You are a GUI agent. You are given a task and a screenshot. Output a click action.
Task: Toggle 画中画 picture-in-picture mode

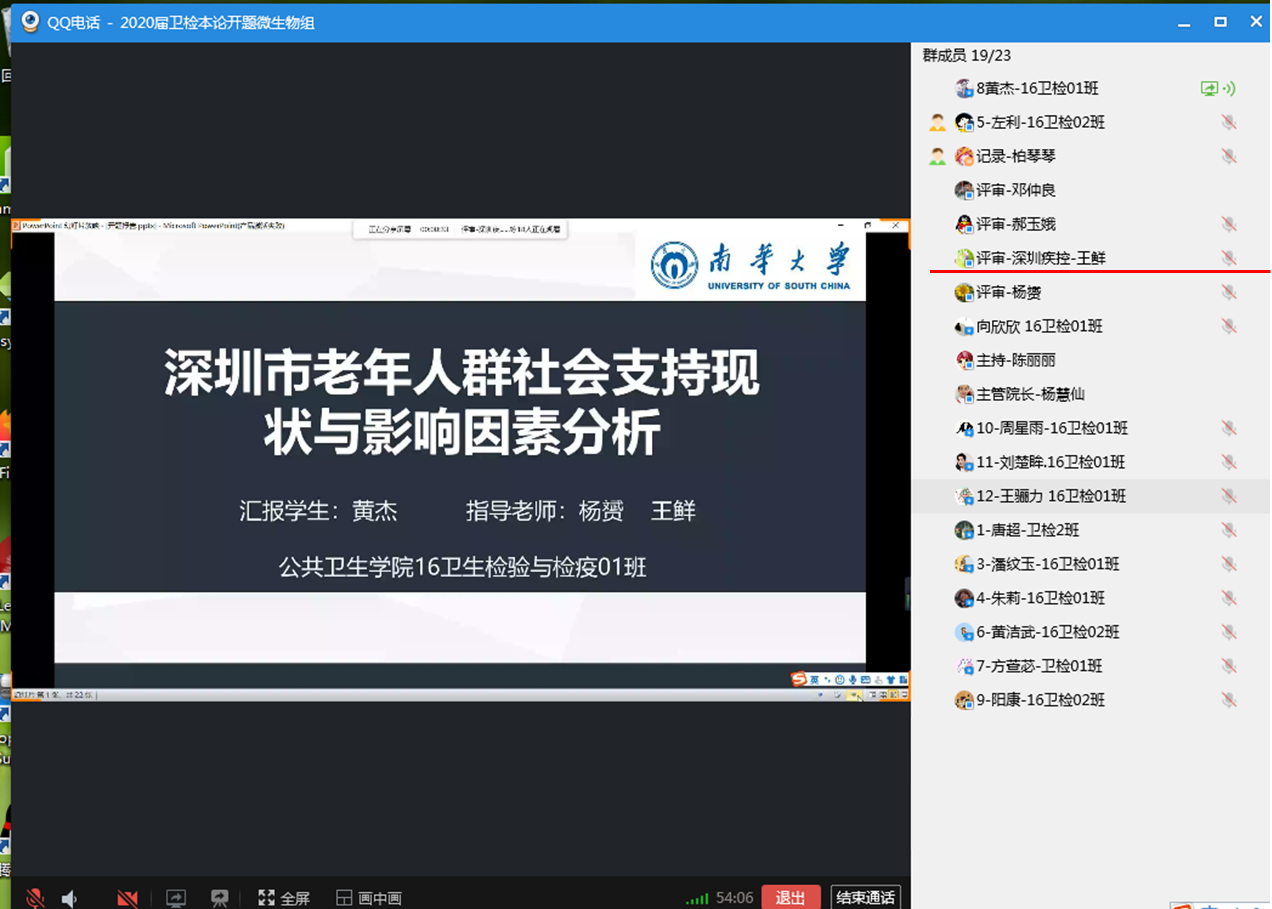369,898
